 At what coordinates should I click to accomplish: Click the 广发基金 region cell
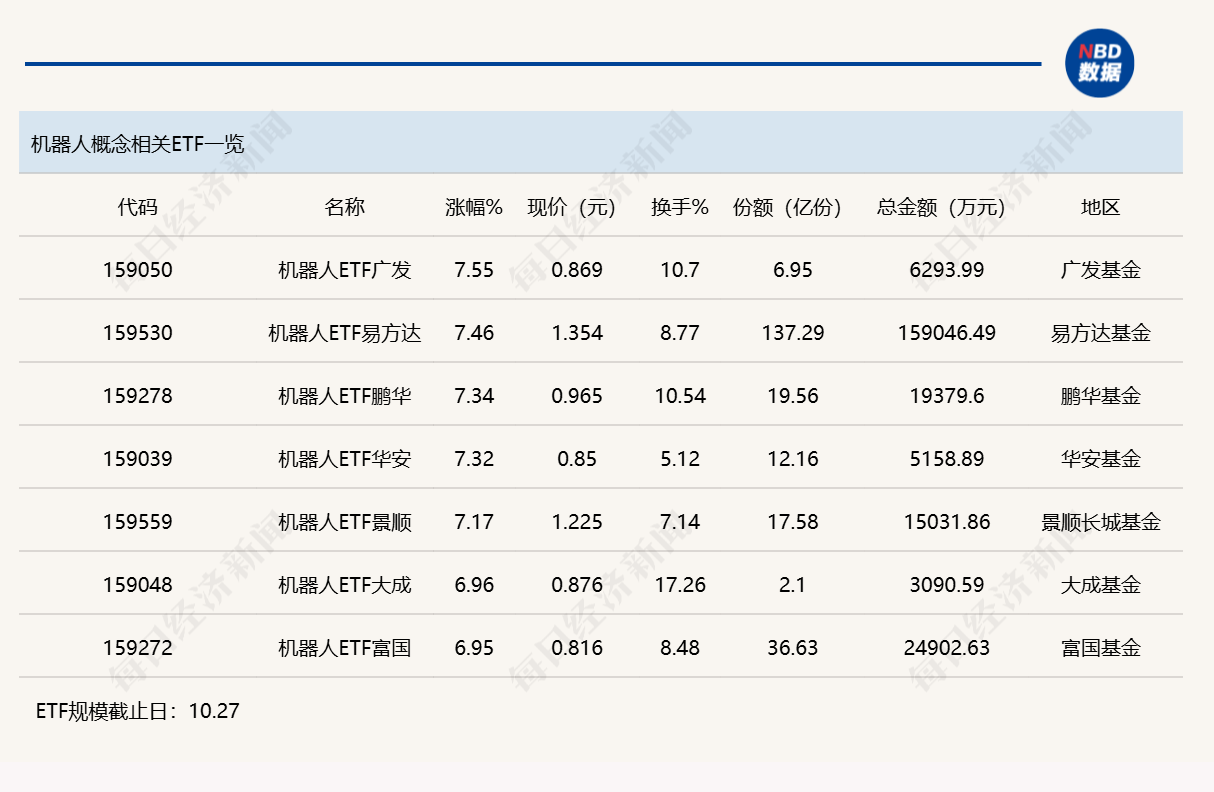point(1100,270)
